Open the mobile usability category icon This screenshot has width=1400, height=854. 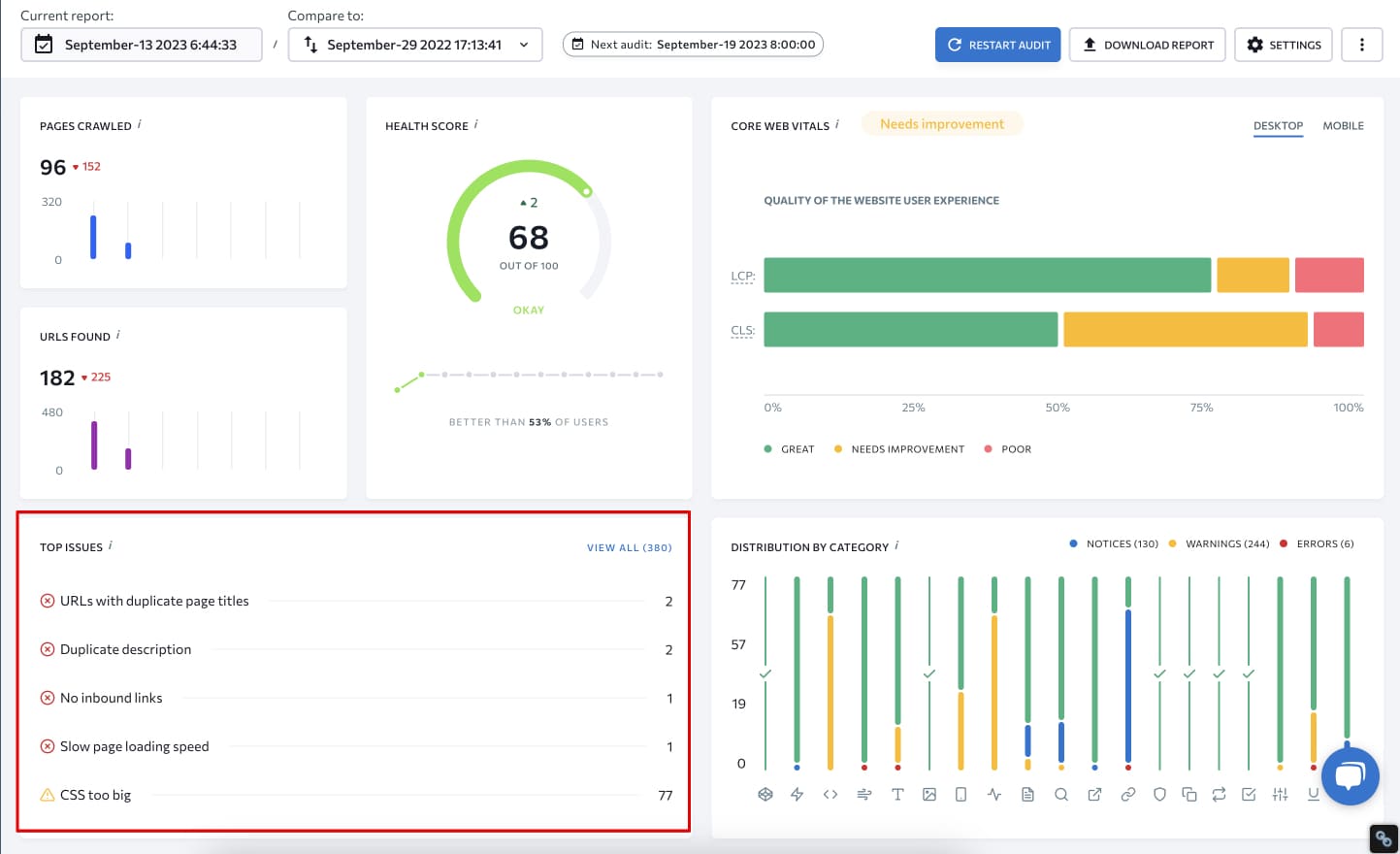960,794
